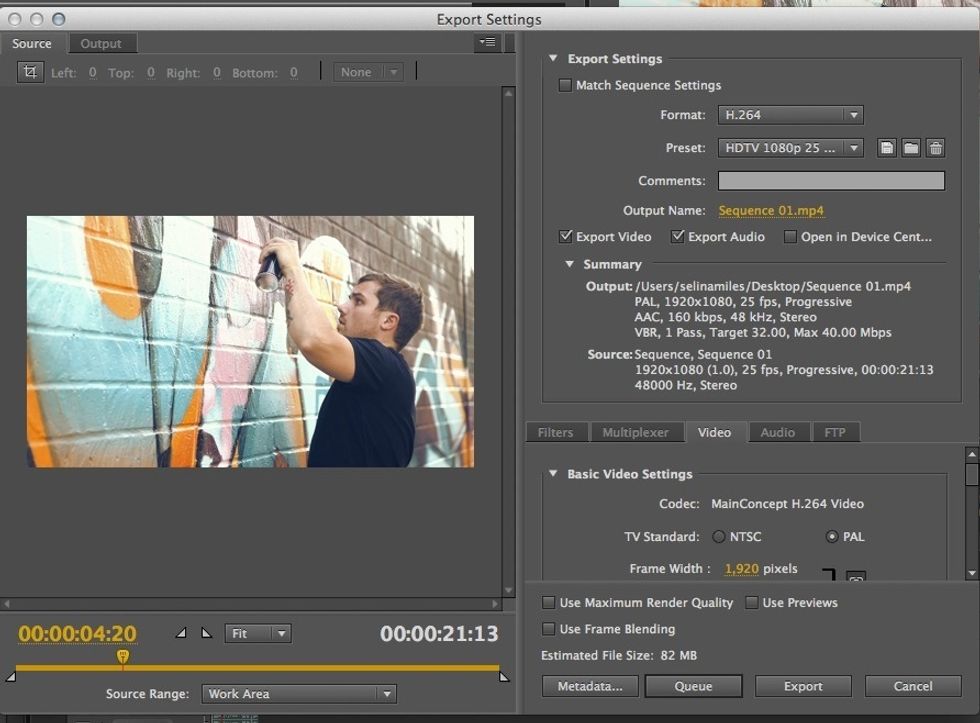Open the Output tab of the preview
This screenshot has height=723, width=980.
point(102,43)
